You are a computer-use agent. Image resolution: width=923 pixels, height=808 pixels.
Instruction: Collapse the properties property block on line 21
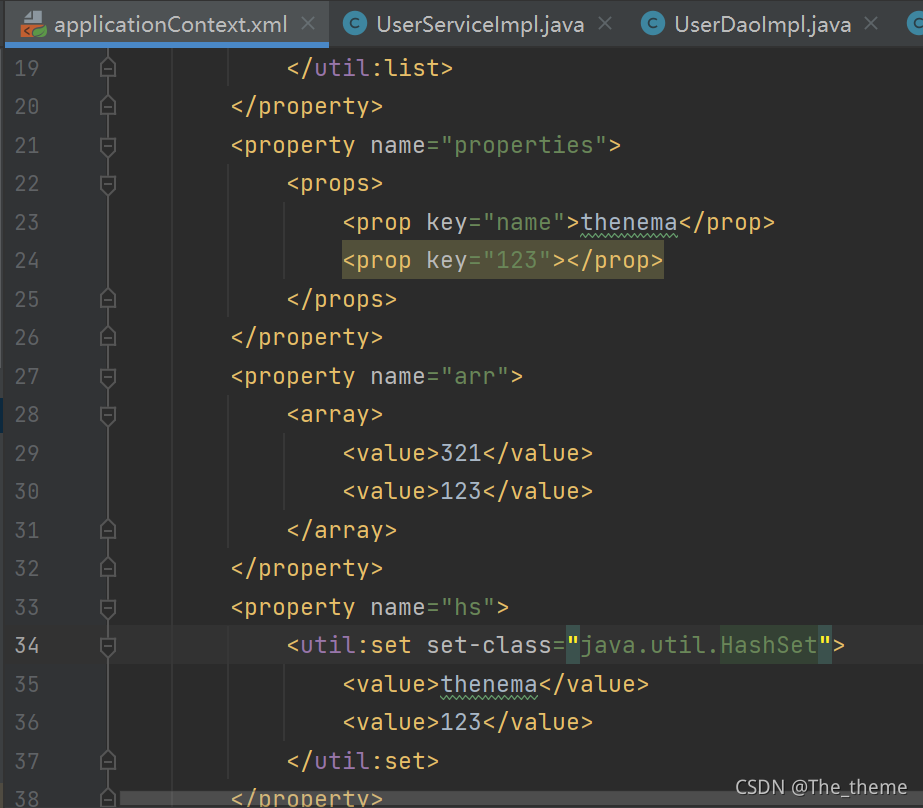point(108,146)
